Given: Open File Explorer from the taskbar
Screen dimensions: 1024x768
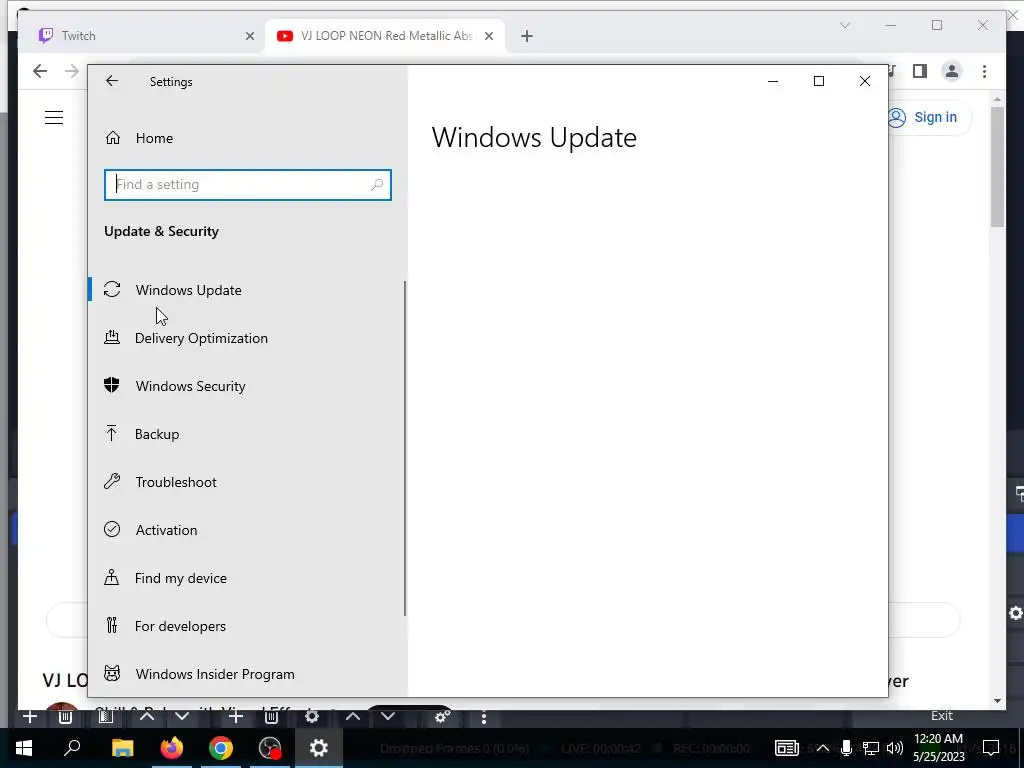Looking at the screenshot, I should 122,748.
